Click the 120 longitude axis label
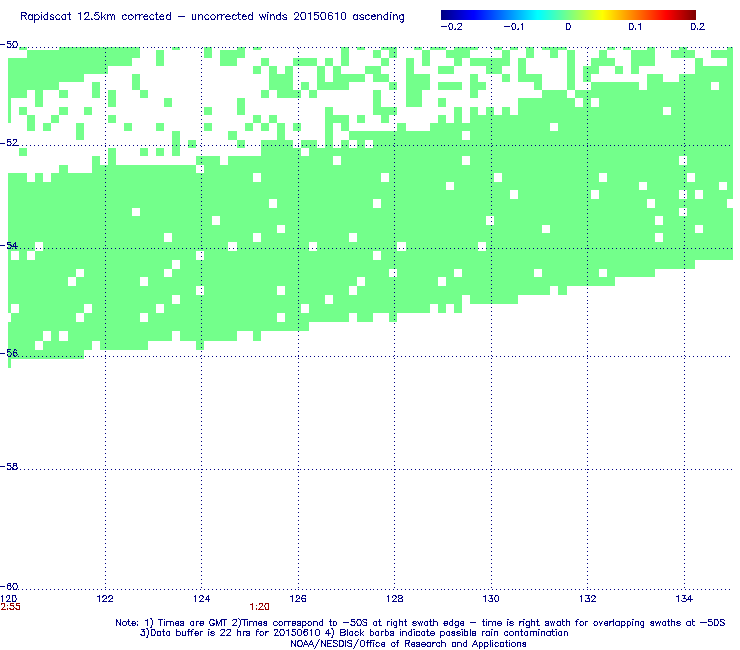The width and height of the screenshot is (740, 650). click(9, 599)
